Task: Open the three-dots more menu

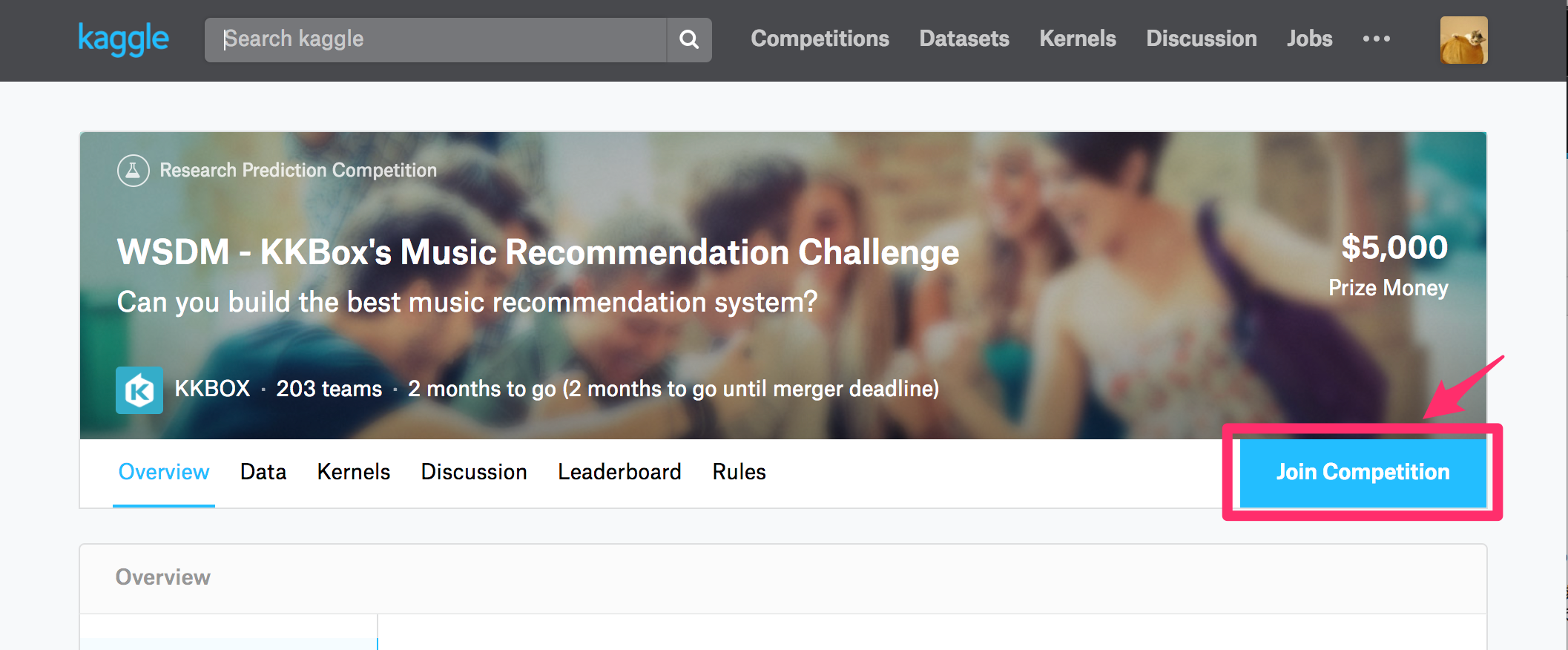Action: coord(1376,39)
